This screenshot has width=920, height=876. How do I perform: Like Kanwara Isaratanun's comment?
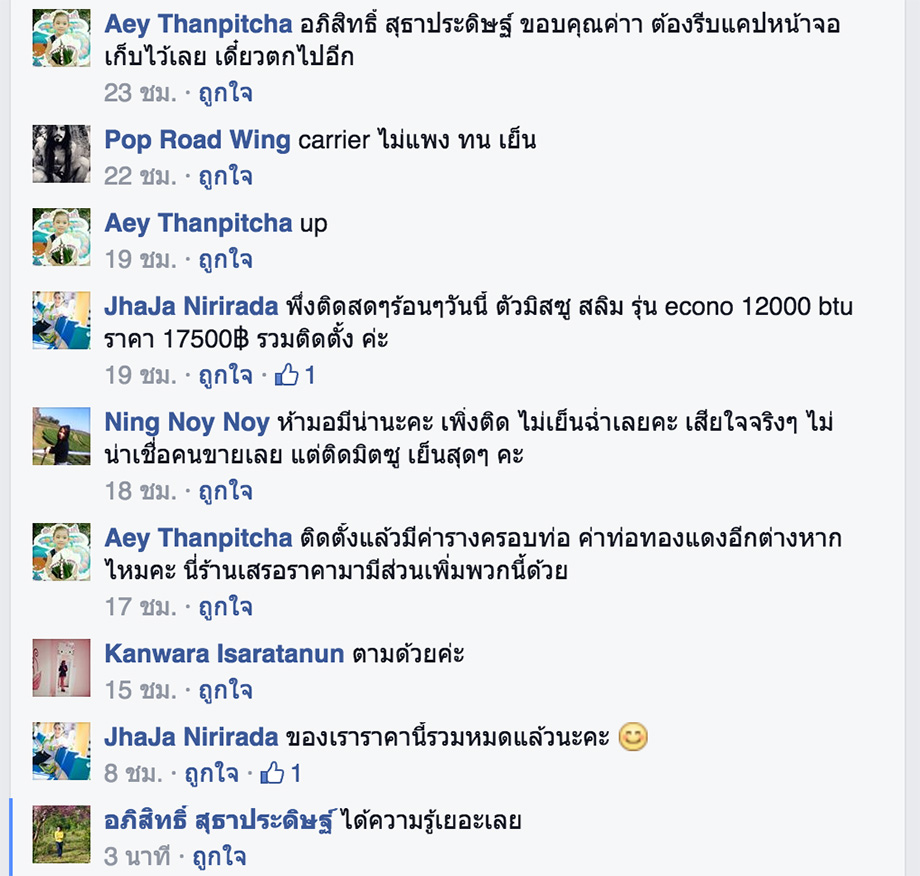click(x=225, y=690)
